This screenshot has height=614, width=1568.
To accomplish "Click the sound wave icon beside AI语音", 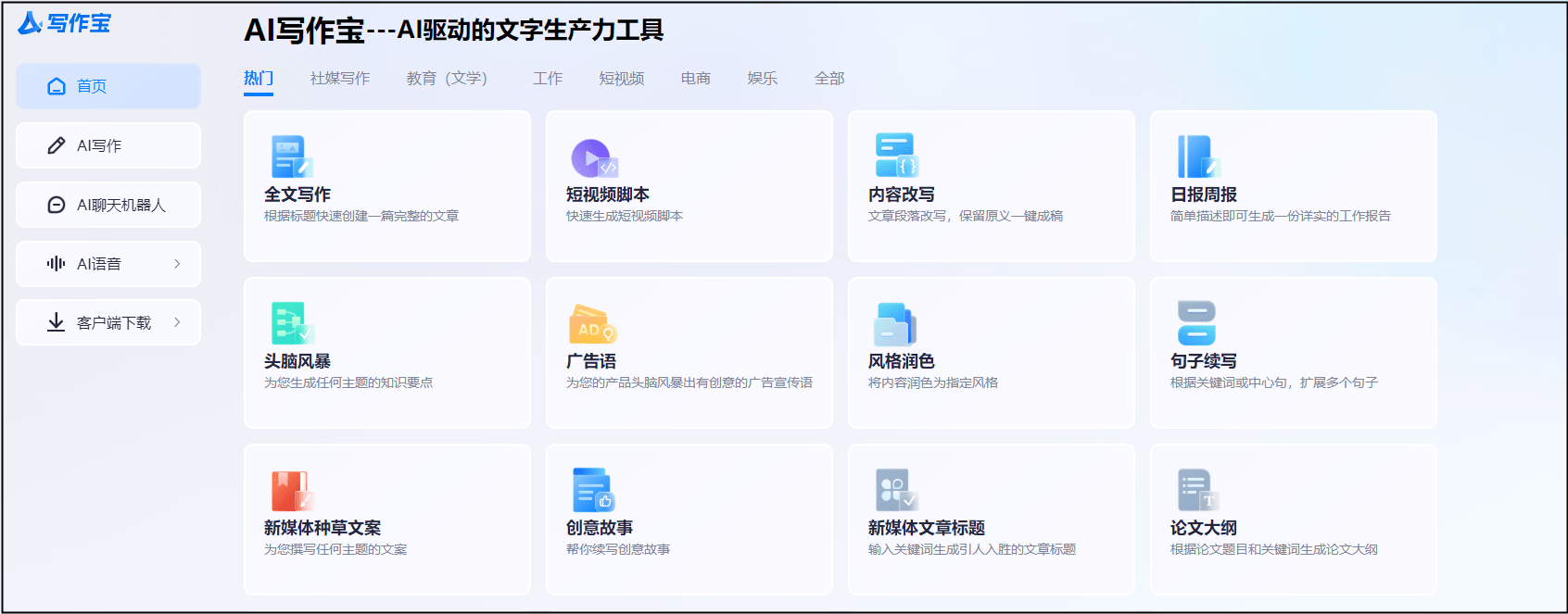I will (57, 264).
